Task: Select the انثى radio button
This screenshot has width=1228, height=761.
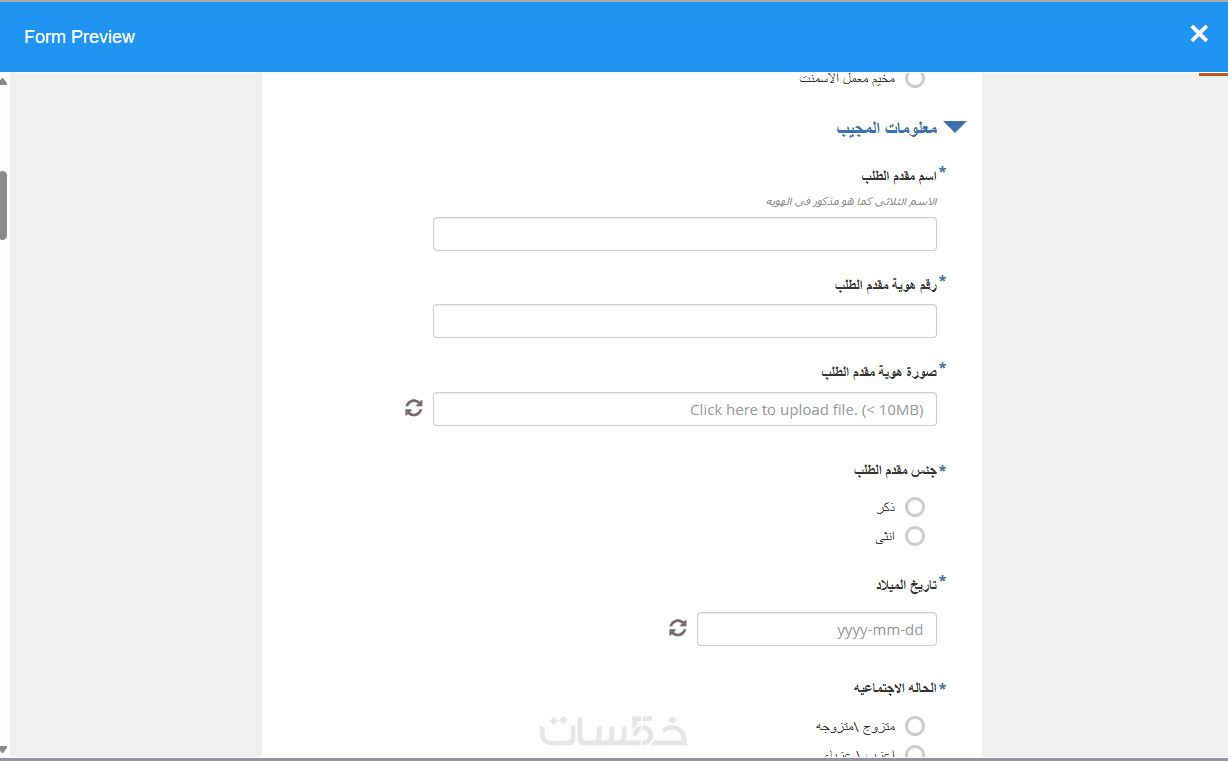Action: 914,537
